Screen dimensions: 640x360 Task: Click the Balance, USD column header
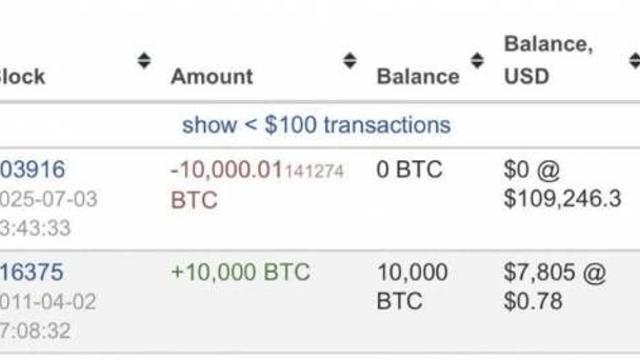click(x=548, y=60)
